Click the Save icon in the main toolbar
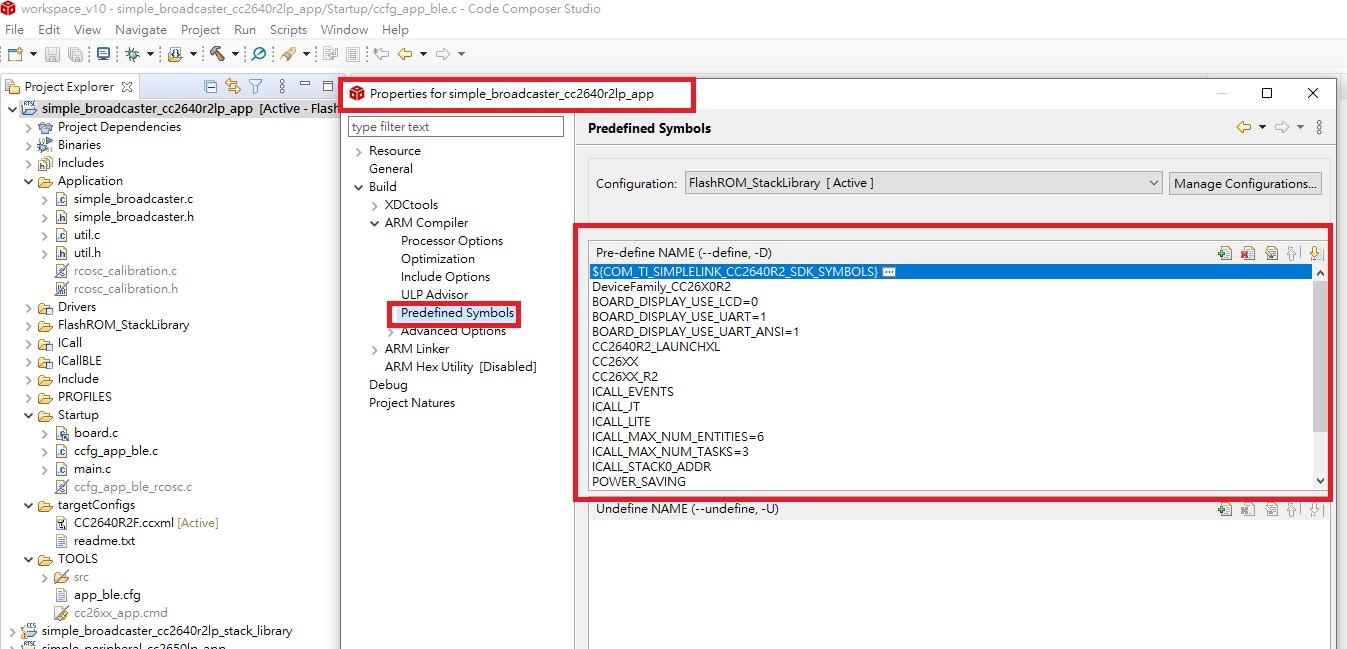This screenshot has height=649, width=1347. 52,54
